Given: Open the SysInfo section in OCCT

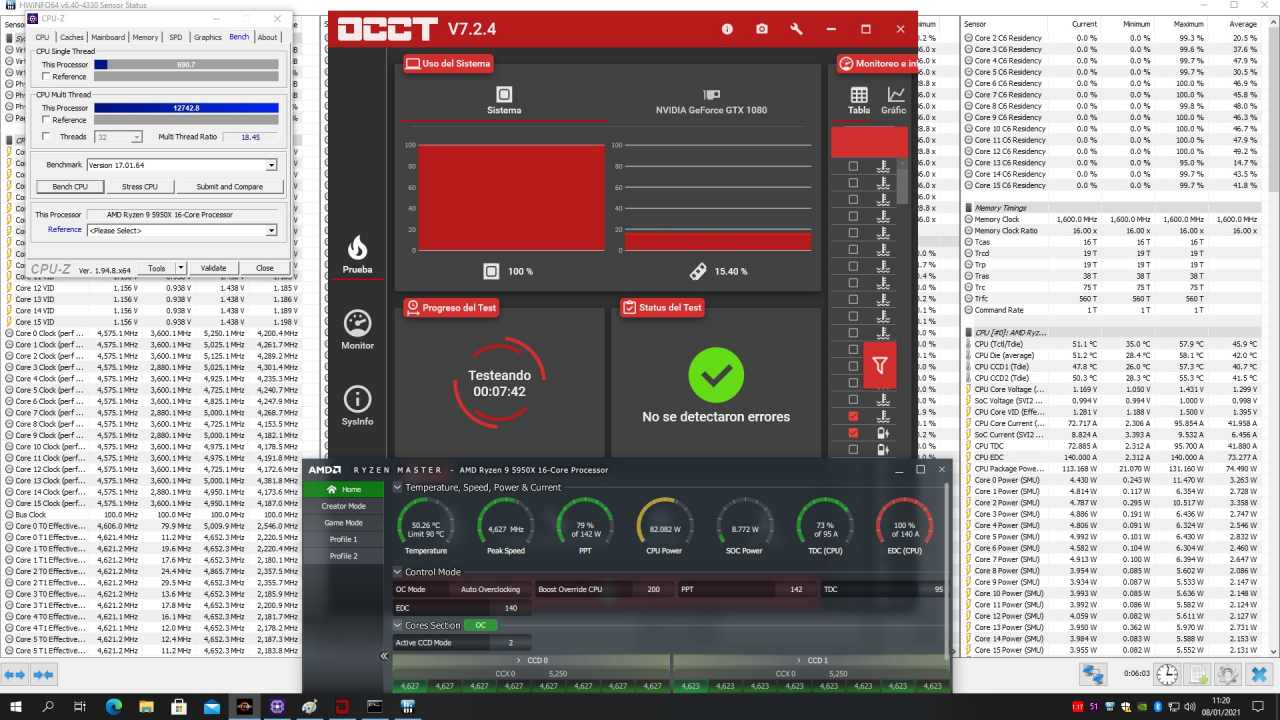Looking at the screenshot, I should point(357,406).
